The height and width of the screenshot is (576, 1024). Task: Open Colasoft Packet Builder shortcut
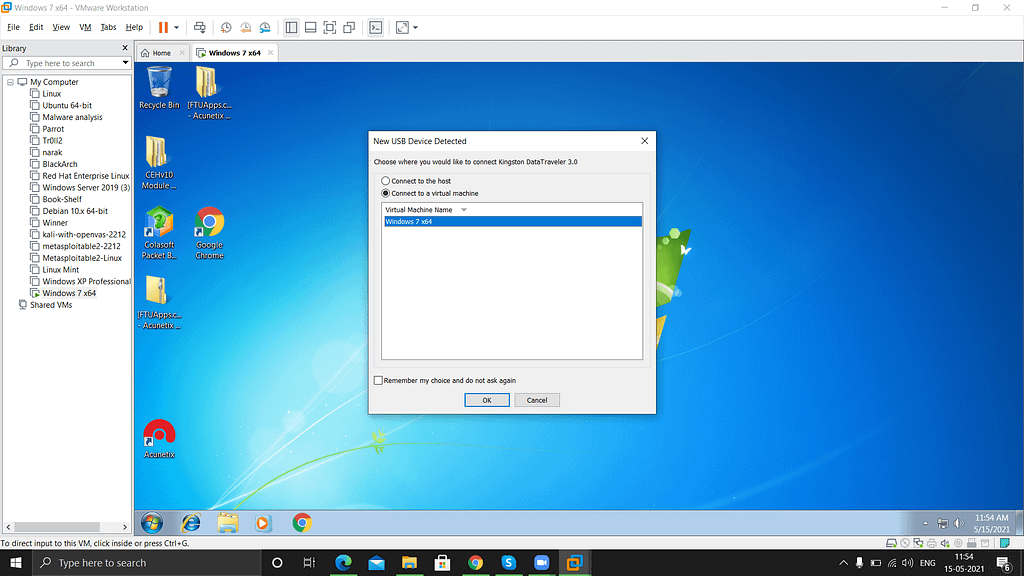point(159,233)
